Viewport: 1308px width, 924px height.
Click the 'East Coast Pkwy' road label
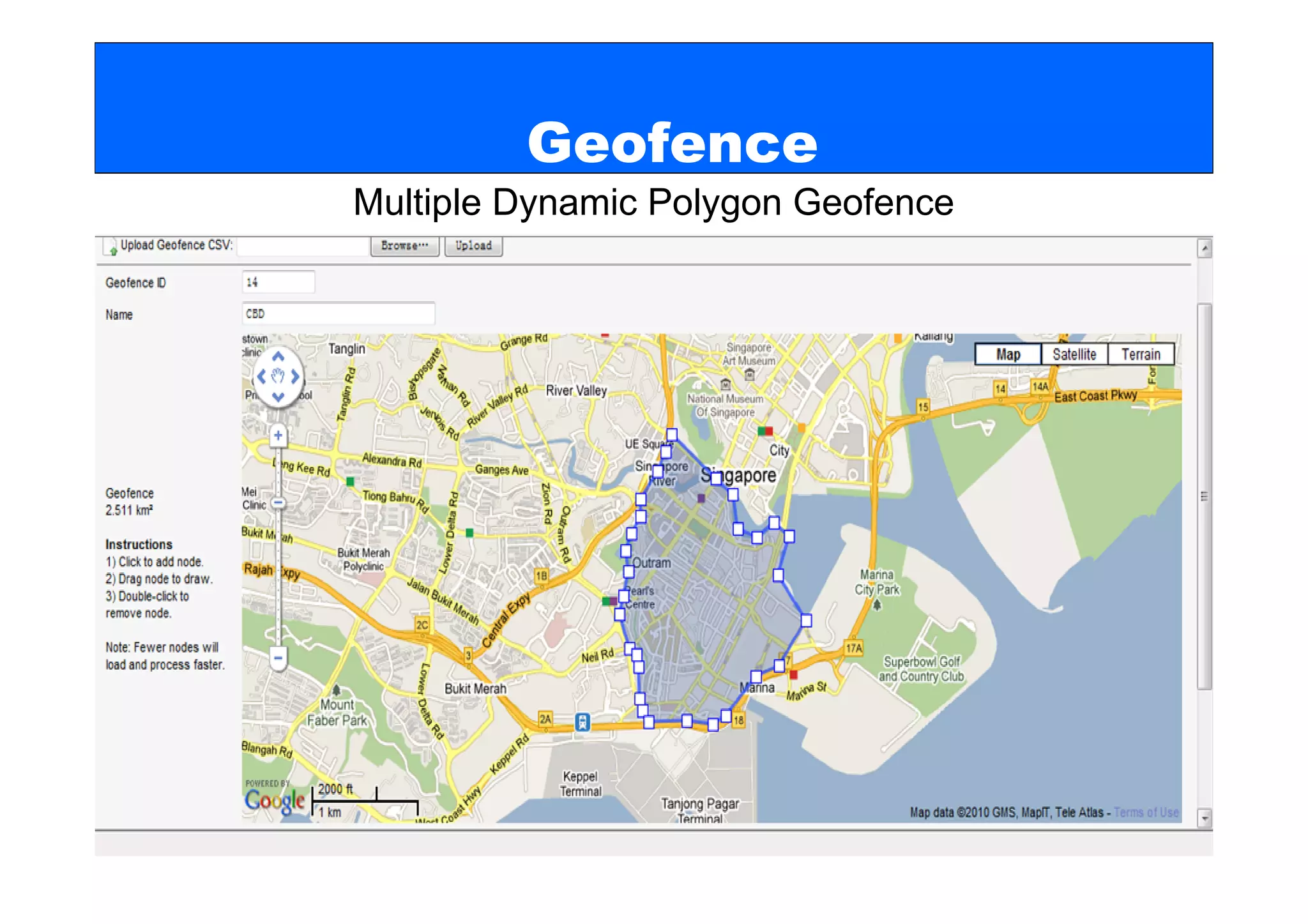[1096, 396]
